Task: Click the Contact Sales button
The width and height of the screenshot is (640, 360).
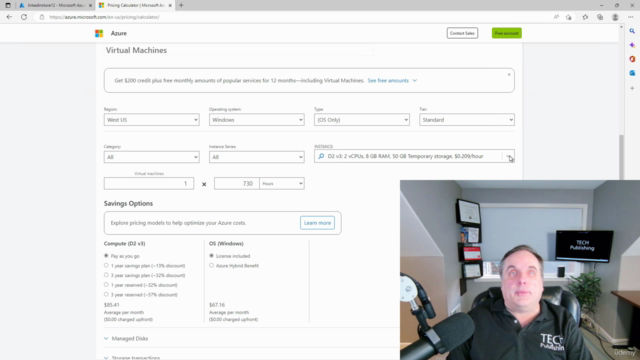Action: pyautogui.click(x=462, y=33)
